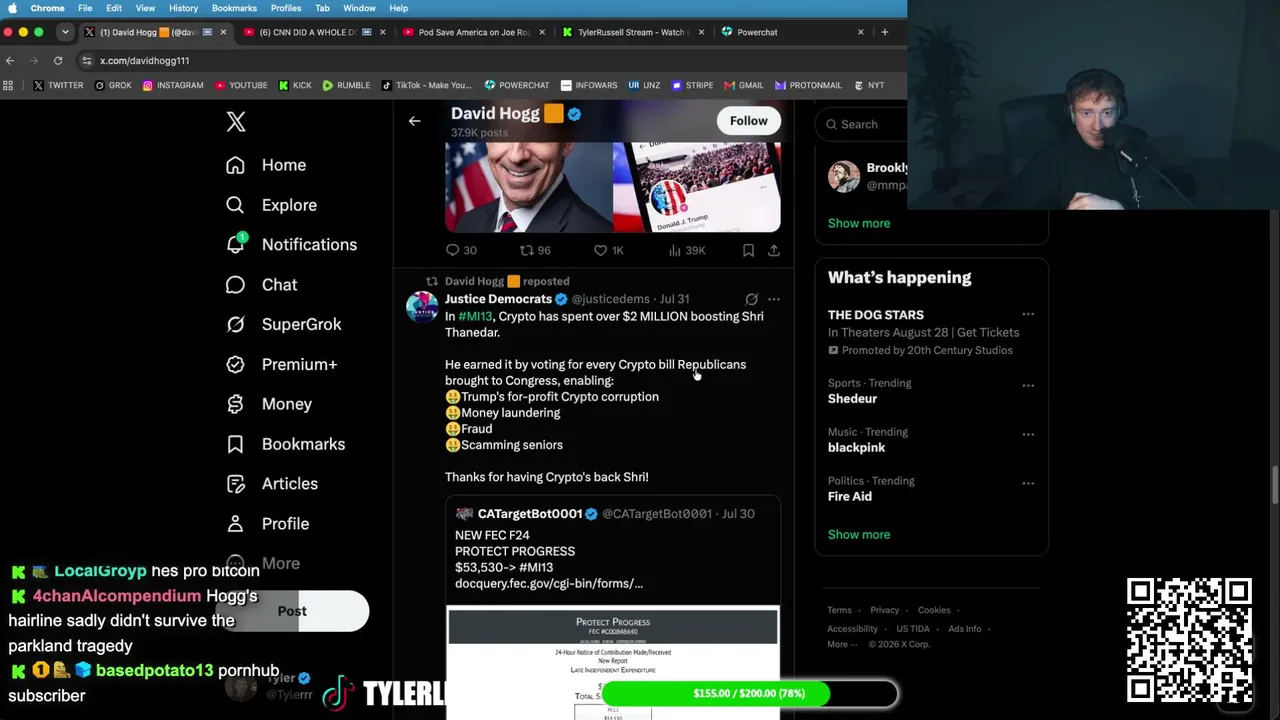Open the INFOWARS bookmark
The width and height of the screenshot is (1280, 720).
[x=589, y=85]
